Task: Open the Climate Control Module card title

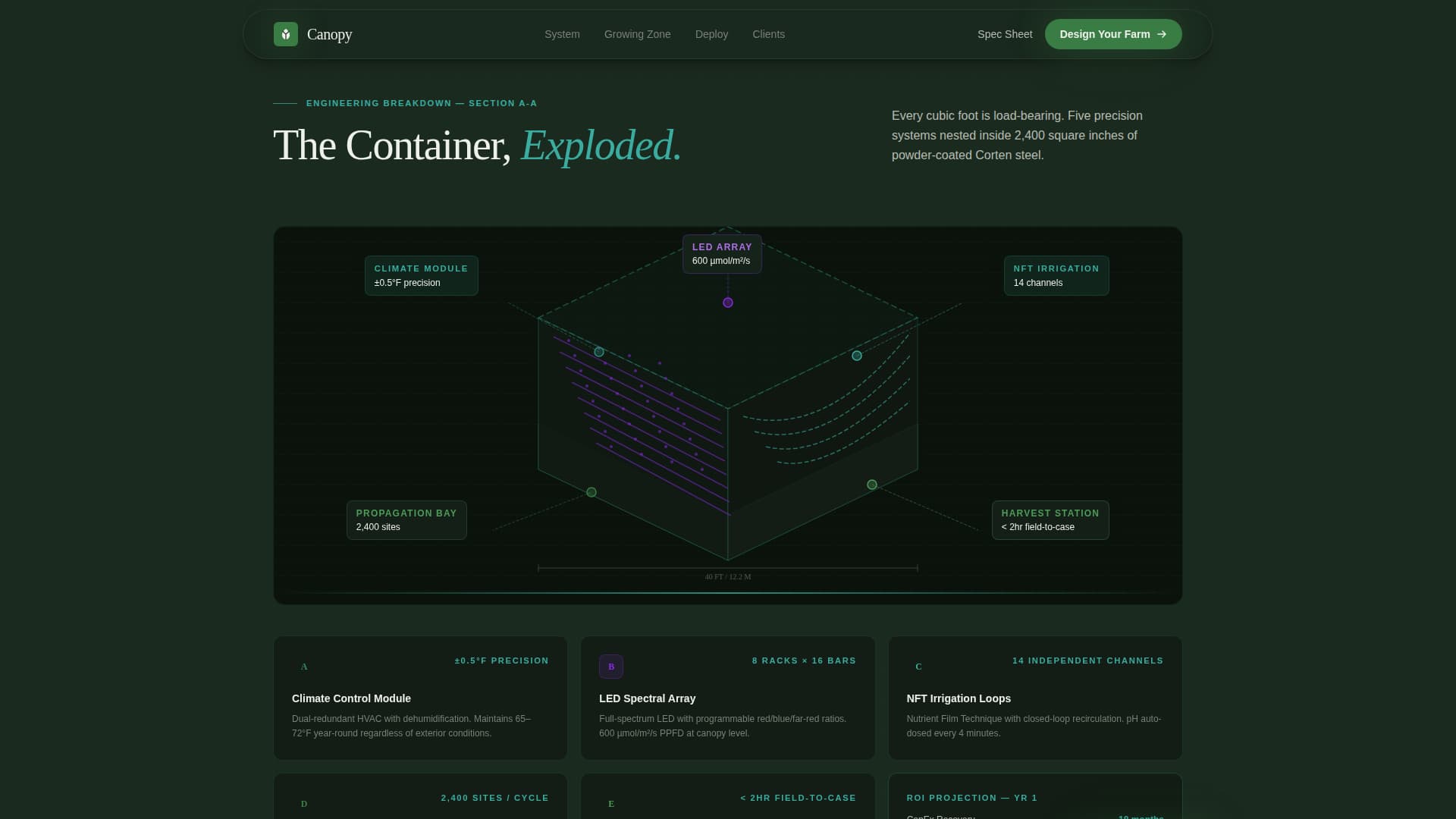Action: tap(351, 698)
